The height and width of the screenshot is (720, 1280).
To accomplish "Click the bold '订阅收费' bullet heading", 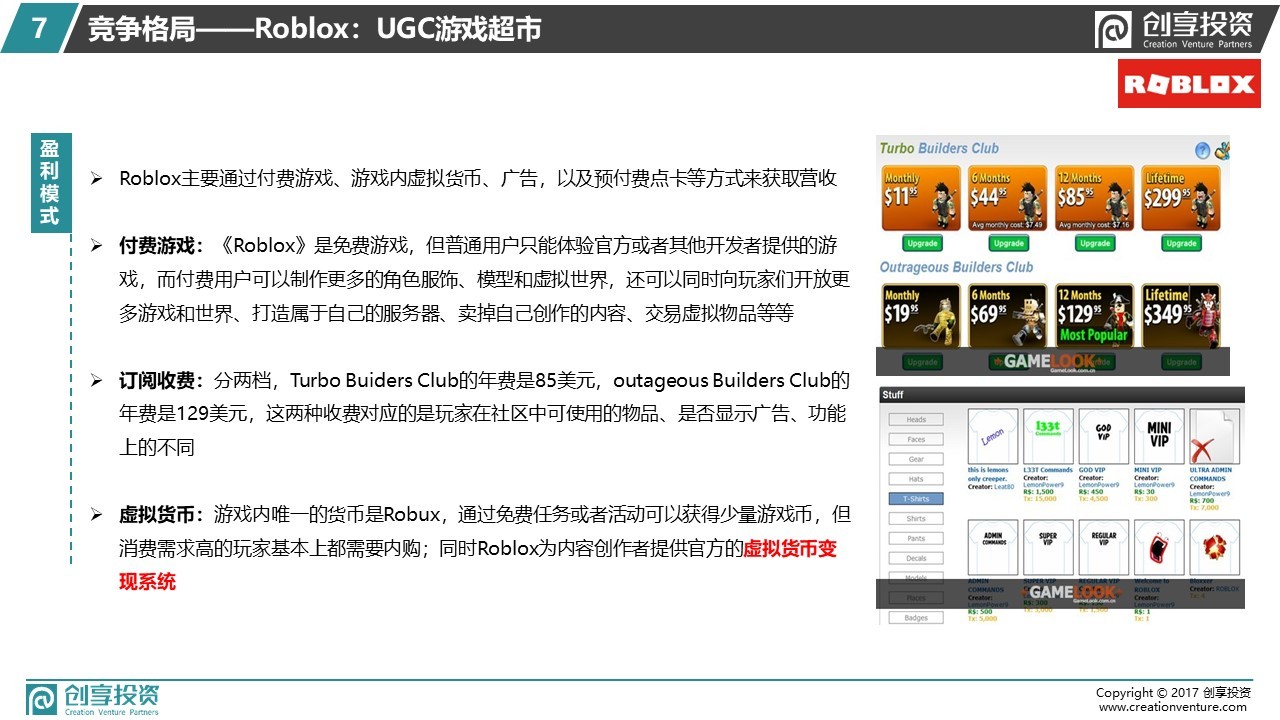I will 154,381.
